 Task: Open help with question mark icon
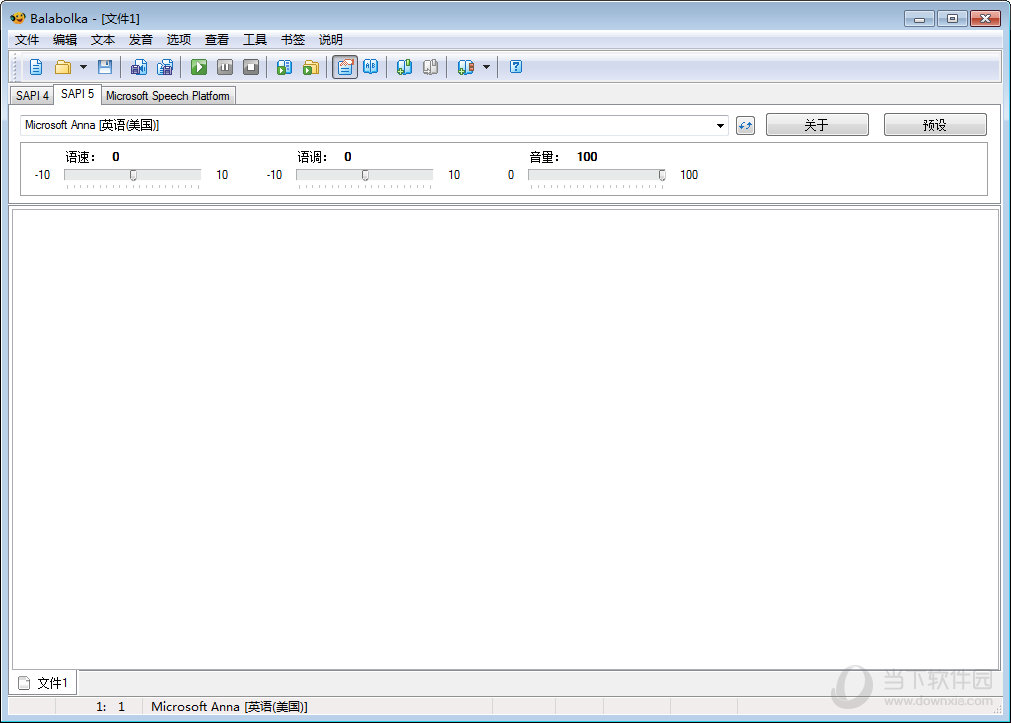click(516, 67)
